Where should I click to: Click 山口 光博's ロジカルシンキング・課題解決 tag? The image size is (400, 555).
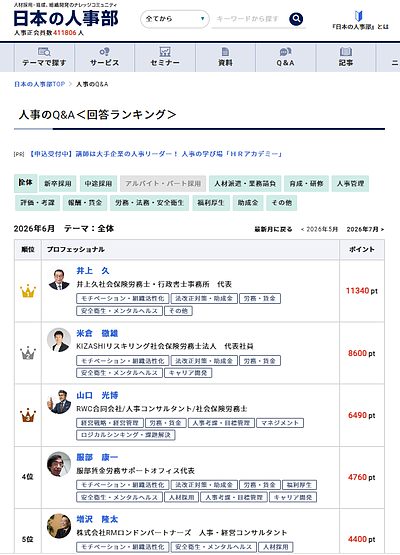point(126,435)
